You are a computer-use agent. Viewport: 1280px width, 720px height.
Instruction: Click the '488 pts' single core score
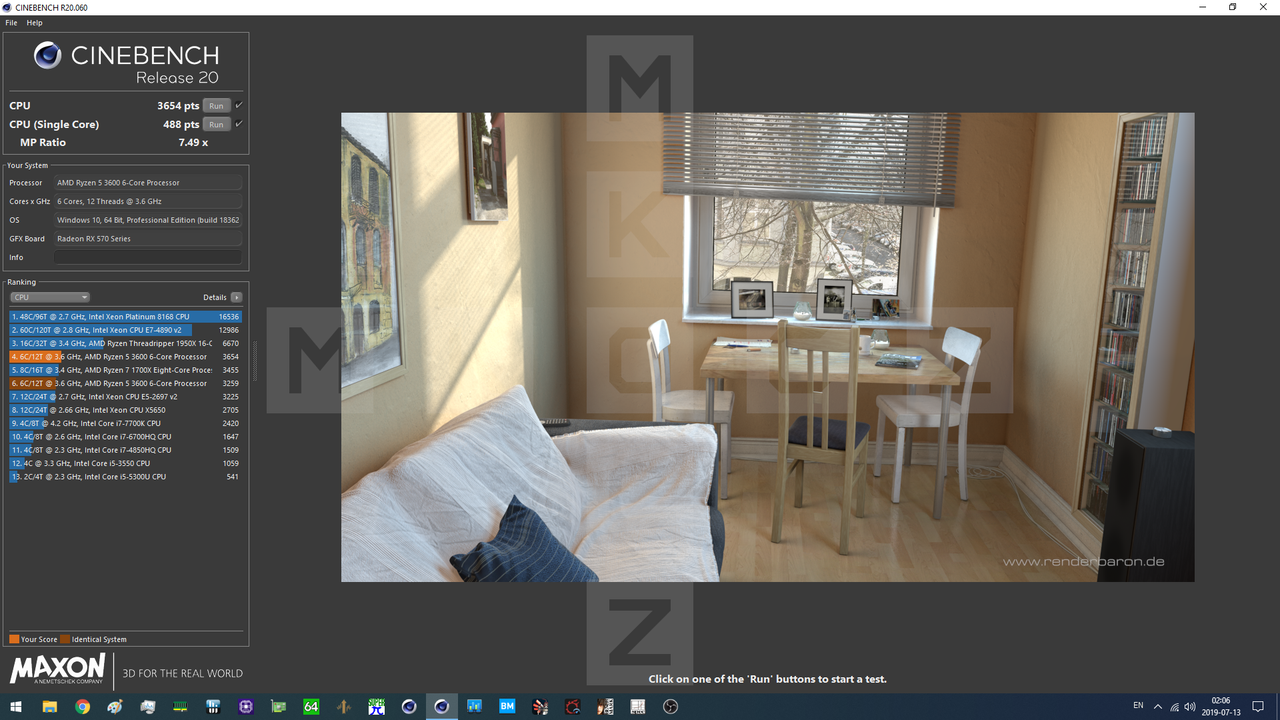(x=181, y=125)
